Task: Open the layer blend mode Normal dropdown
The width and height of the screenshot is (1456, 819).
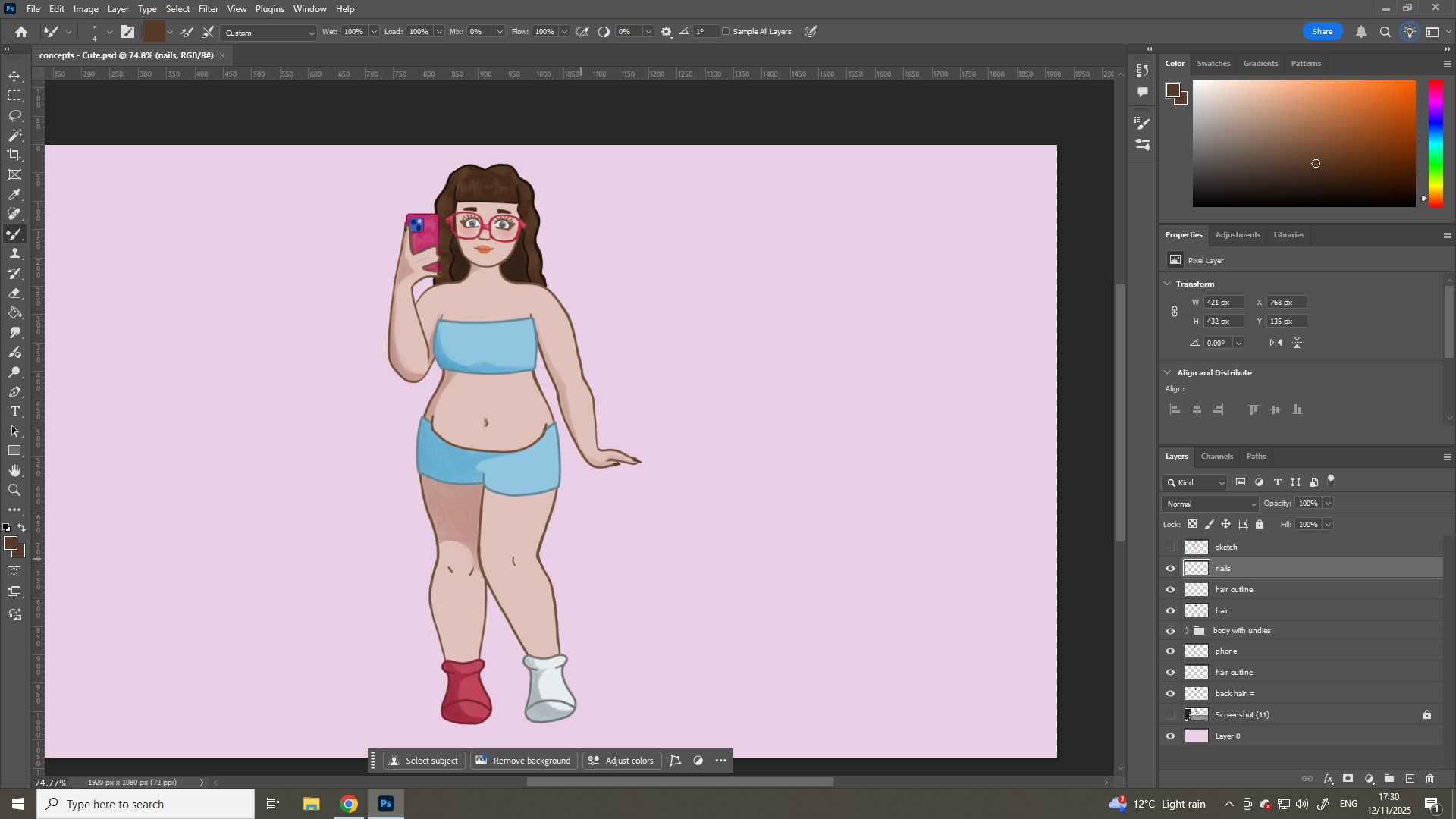Action: (x=1210, y=504)
